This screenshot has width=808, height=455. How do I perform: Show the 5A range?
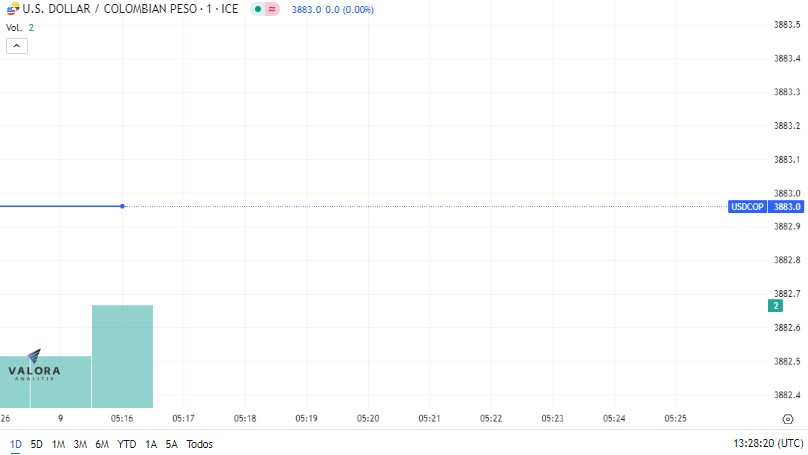pos(172,444)
